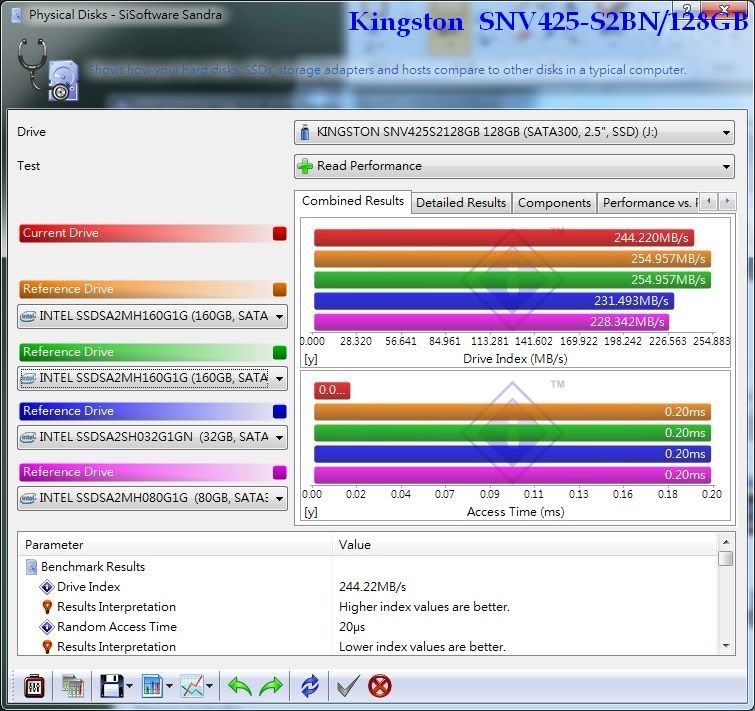Image resolution: width=755 pixels, height=711 pixels.
Task: Click the results list scrollbar down arrow
Action: tap(726, 646)
